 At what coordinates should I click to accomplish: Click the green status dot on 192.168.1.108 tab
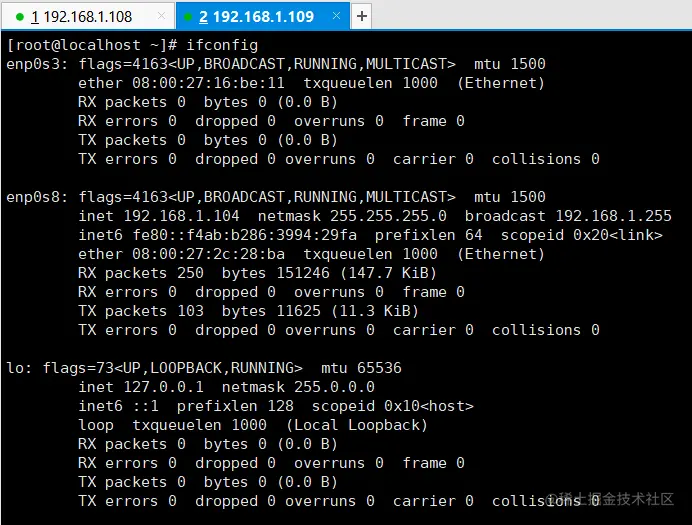point(19,17)
